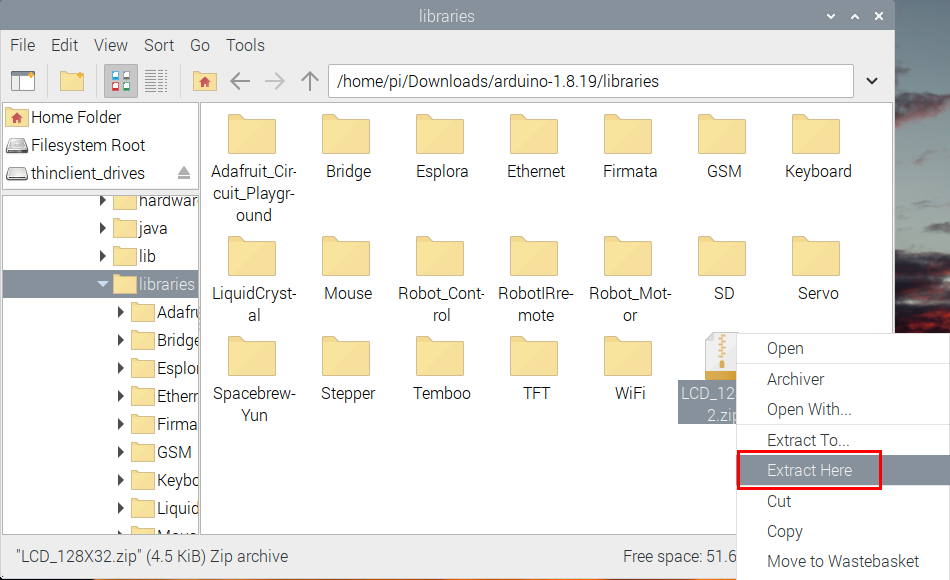The width and height of the screenshot is (950, 580).
Task: Select the lib folder in directory tree
Action: (x=147, y=256)
